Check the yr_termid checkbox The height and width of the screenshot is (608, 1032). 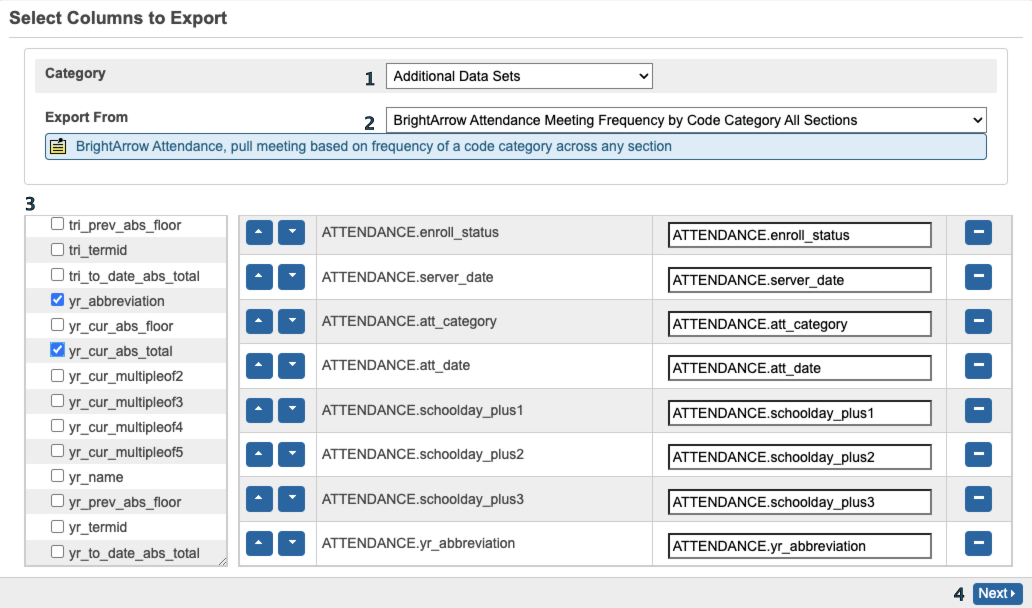click(57, 526)
